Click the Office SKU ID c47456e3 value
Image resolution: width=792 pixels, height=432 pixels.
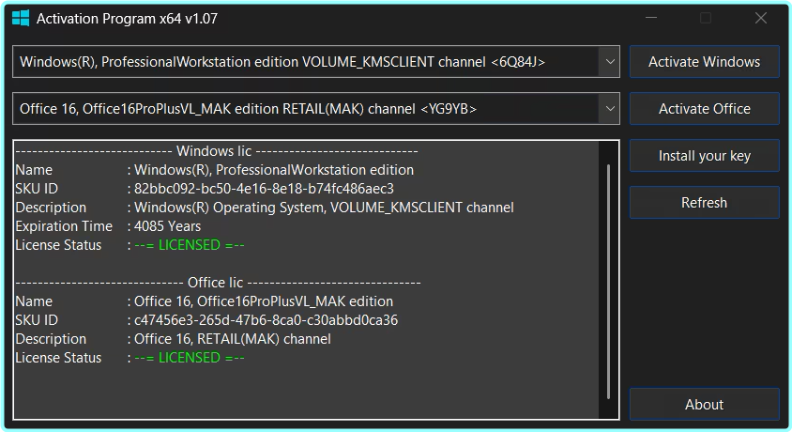click(266, 320)
